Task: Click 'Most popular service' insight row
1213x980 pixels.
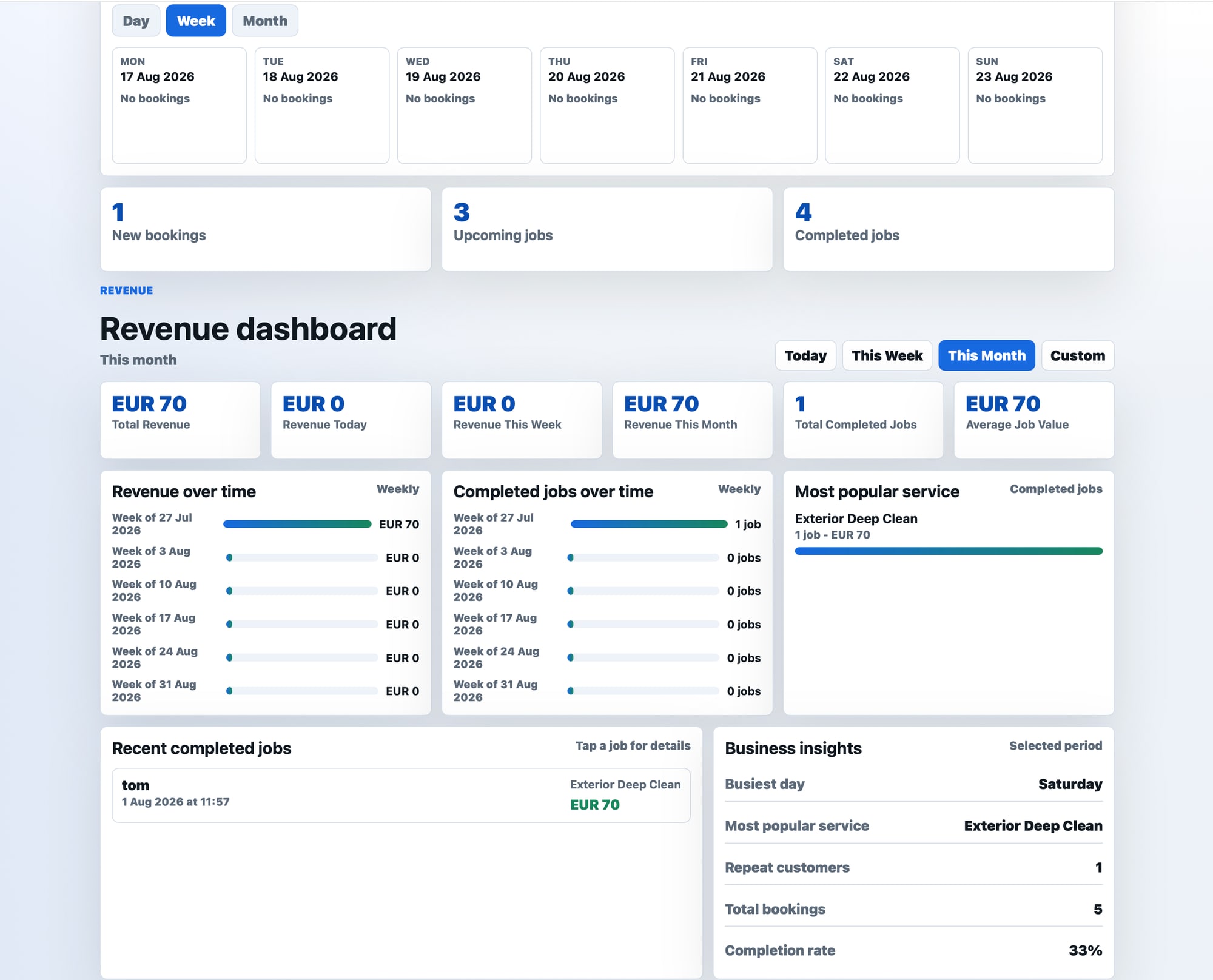Action: (x=913, y=825)
